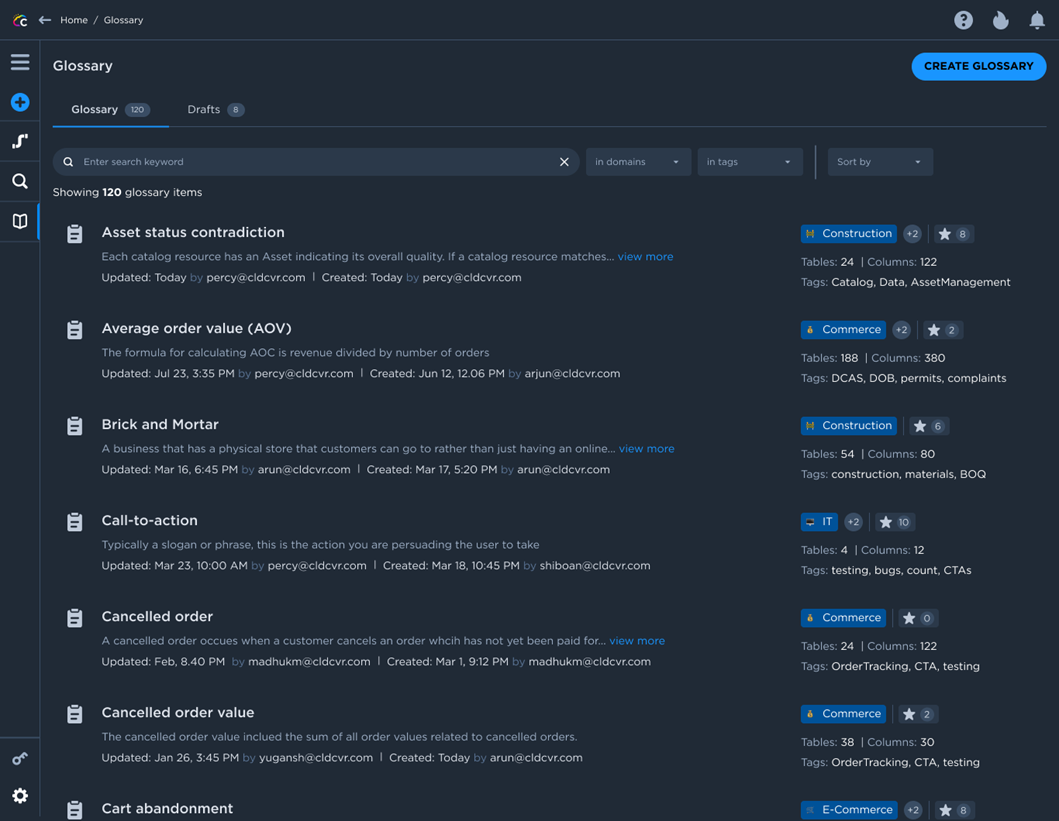
Task: Open the in tags dropdown
Action: [750, 162]
